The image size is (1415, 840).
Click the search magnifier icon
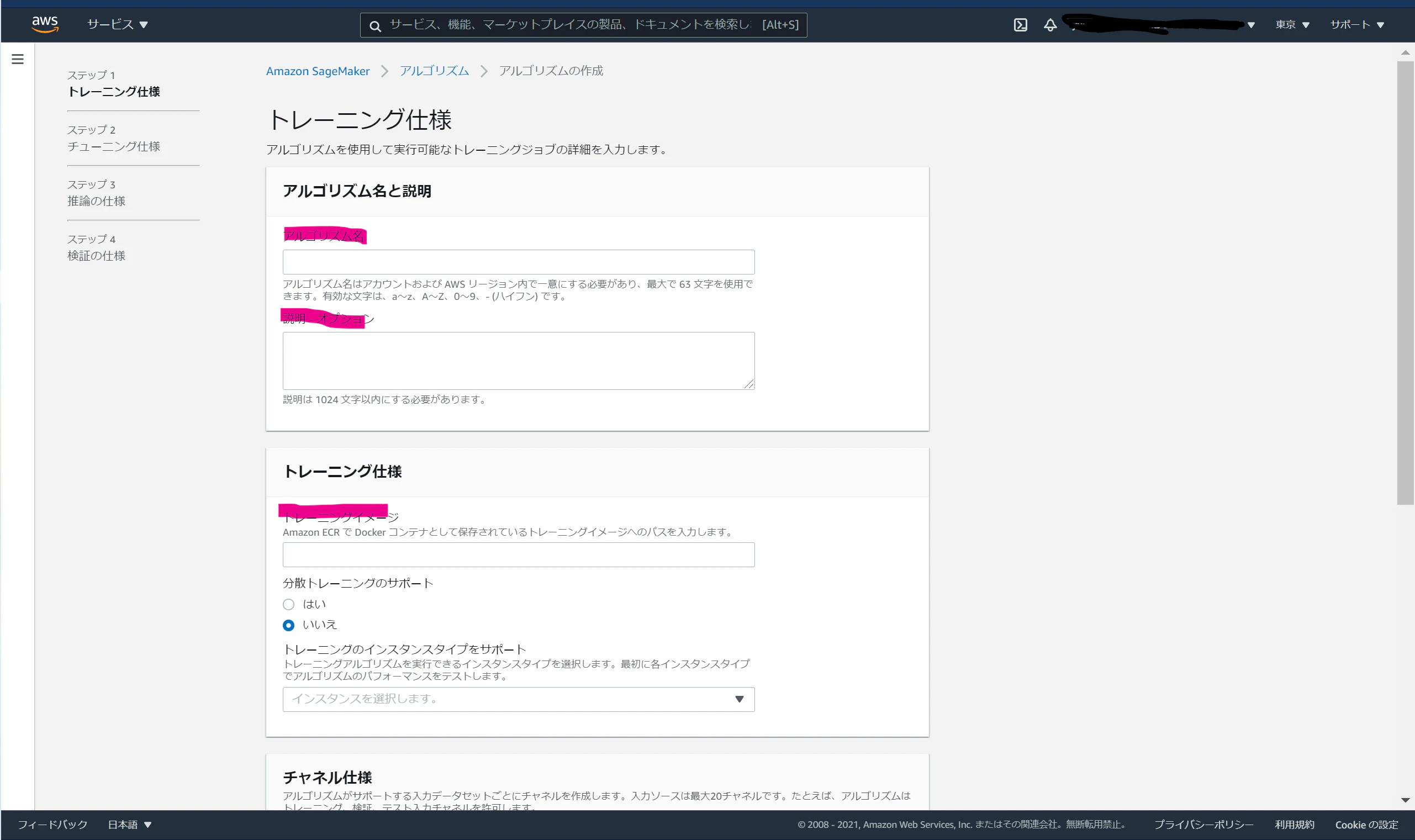374,25
